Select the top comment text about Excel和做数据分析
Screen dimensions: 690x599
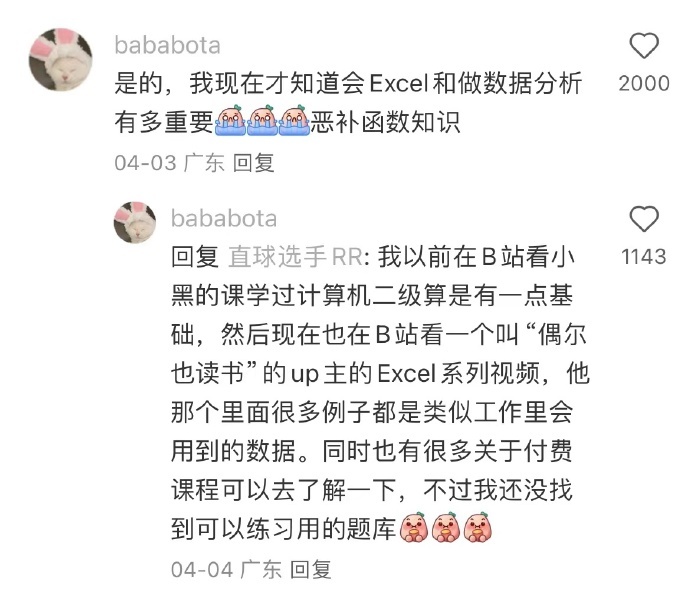pyautogui.click(x=349, y=102)
